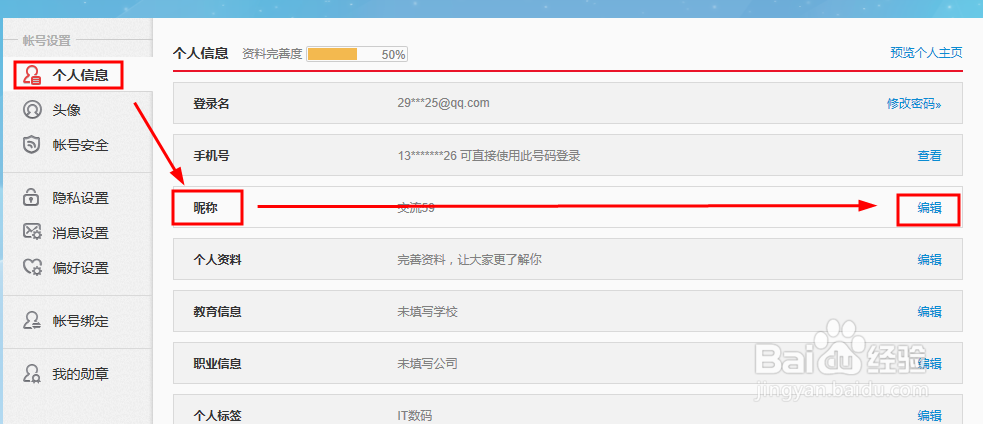Image resolution: width=983 pixels, height=424 pixels.
Task: Click the 登录名 row label
Action: tap(211, 103)
